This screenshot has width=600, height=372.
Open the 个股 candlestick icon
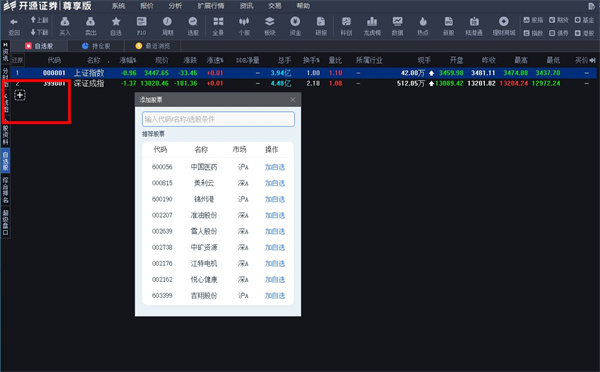244,22
